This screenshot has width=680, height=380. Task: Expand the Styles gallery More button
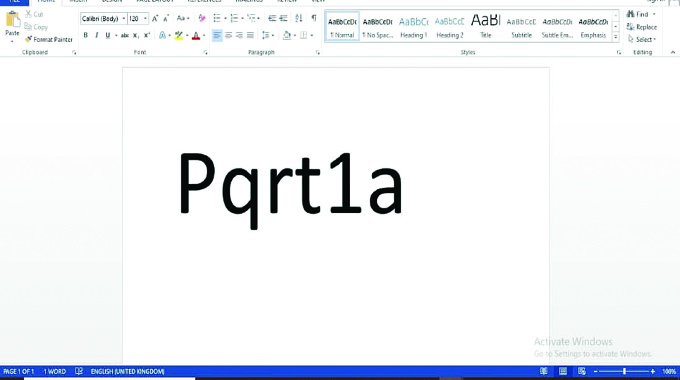[615, 37]
